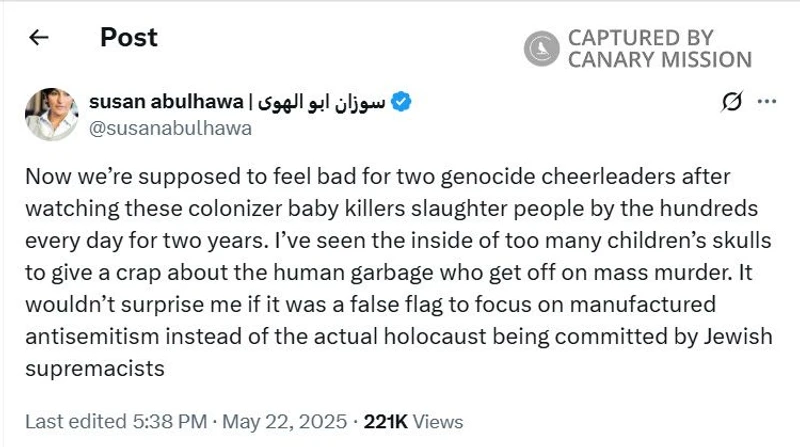Click the "CANARY MISSION" watermark text
Viewport: 800px width, 447px height.
pos(659,60)
